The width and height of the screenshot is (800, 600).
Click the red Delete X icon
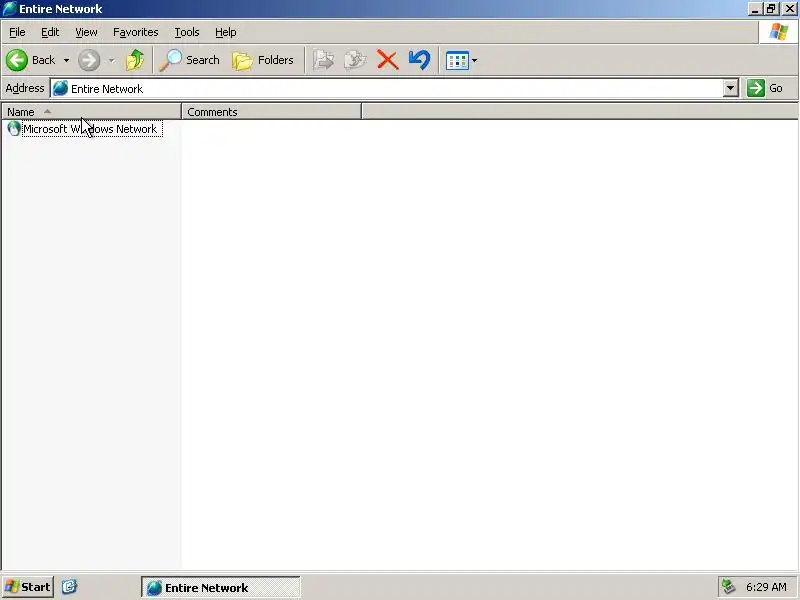[x=387, y=60]
